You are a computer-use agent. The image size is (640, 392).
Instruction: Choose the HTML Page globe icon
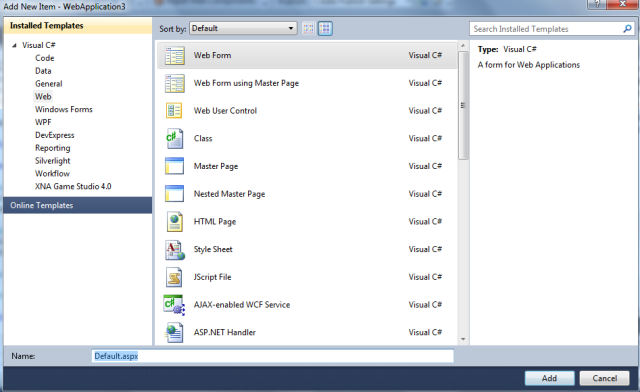click(x=174, y=222)
